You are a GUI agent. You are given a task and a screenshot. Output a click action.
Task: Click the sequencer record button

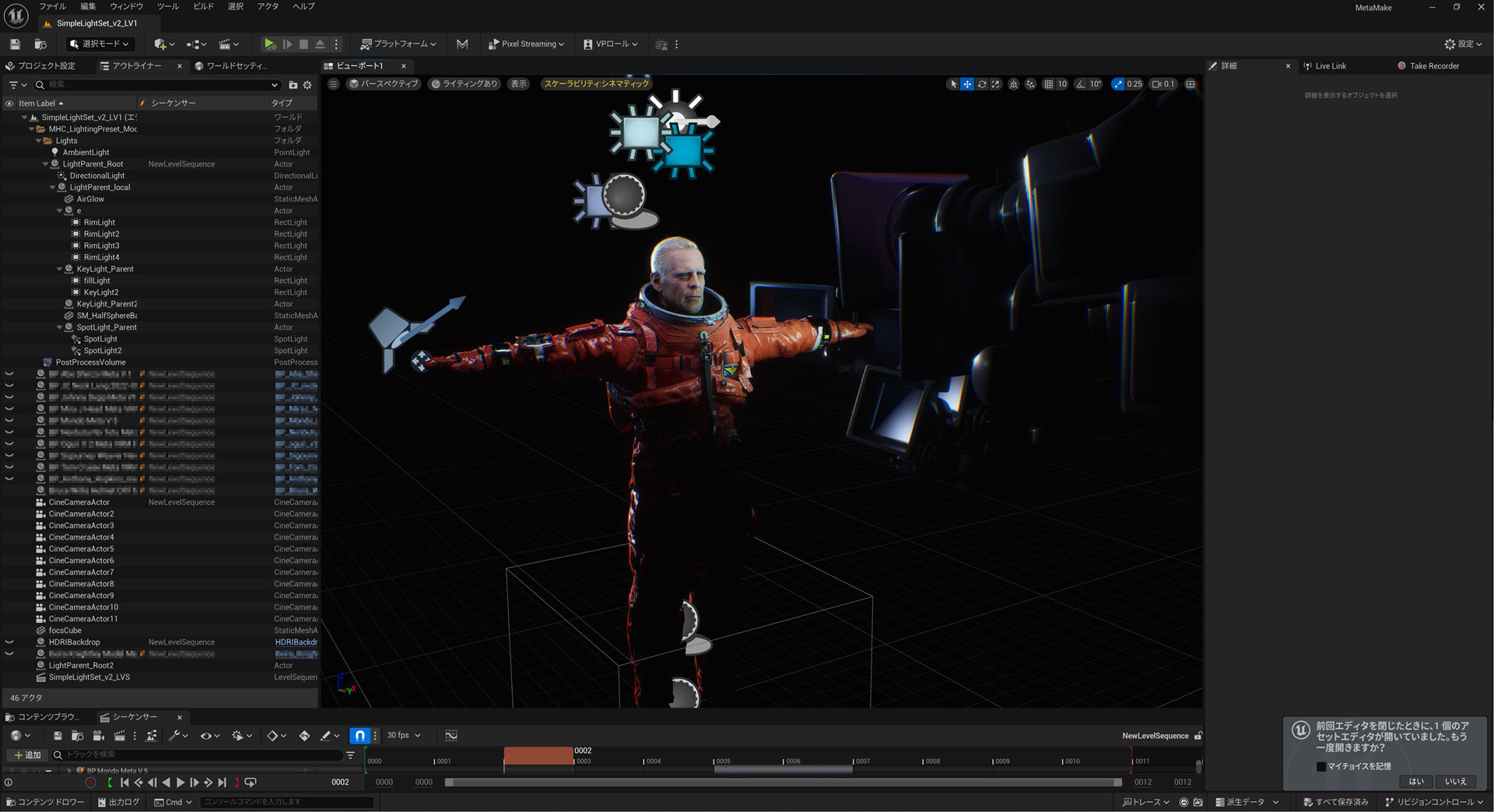pos(90,782)
